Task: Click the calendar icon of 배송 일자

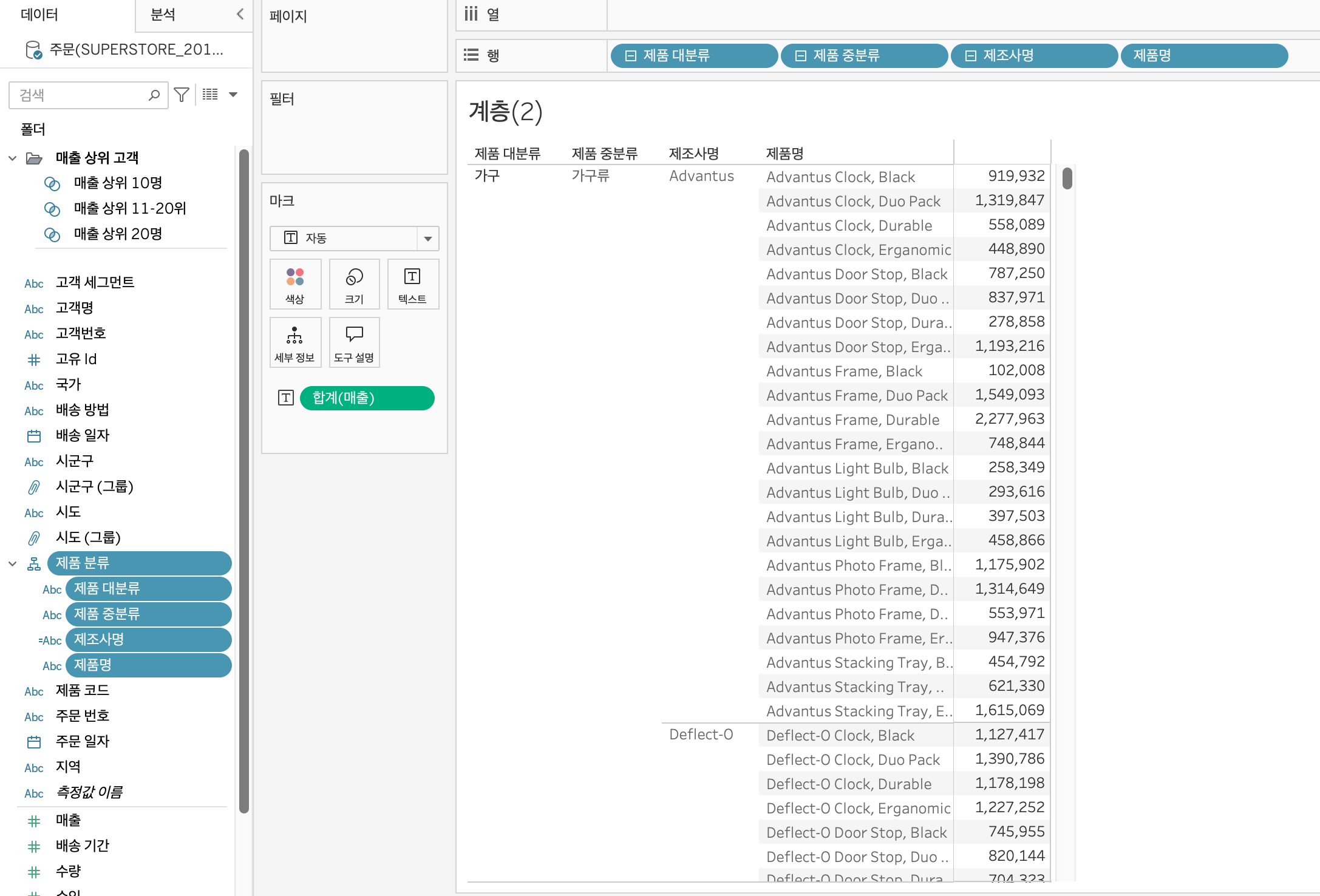Action: point(34,436)
